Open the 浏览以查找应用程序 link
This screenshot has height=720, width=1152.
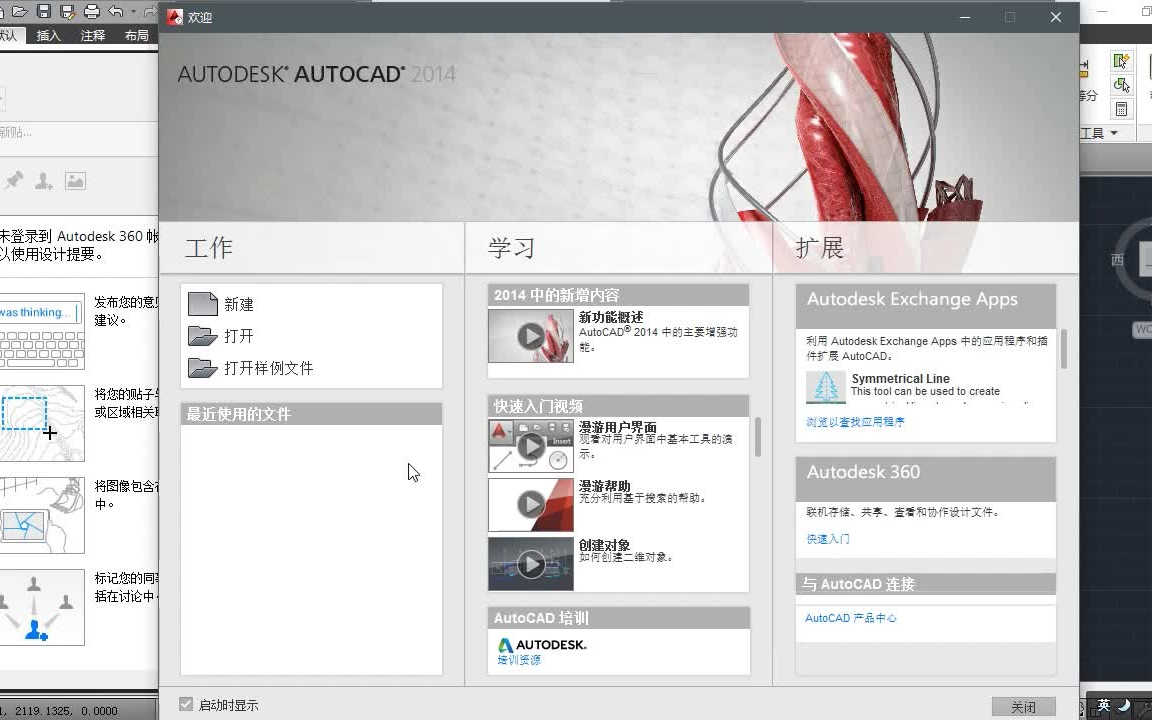tap(856, 422)
